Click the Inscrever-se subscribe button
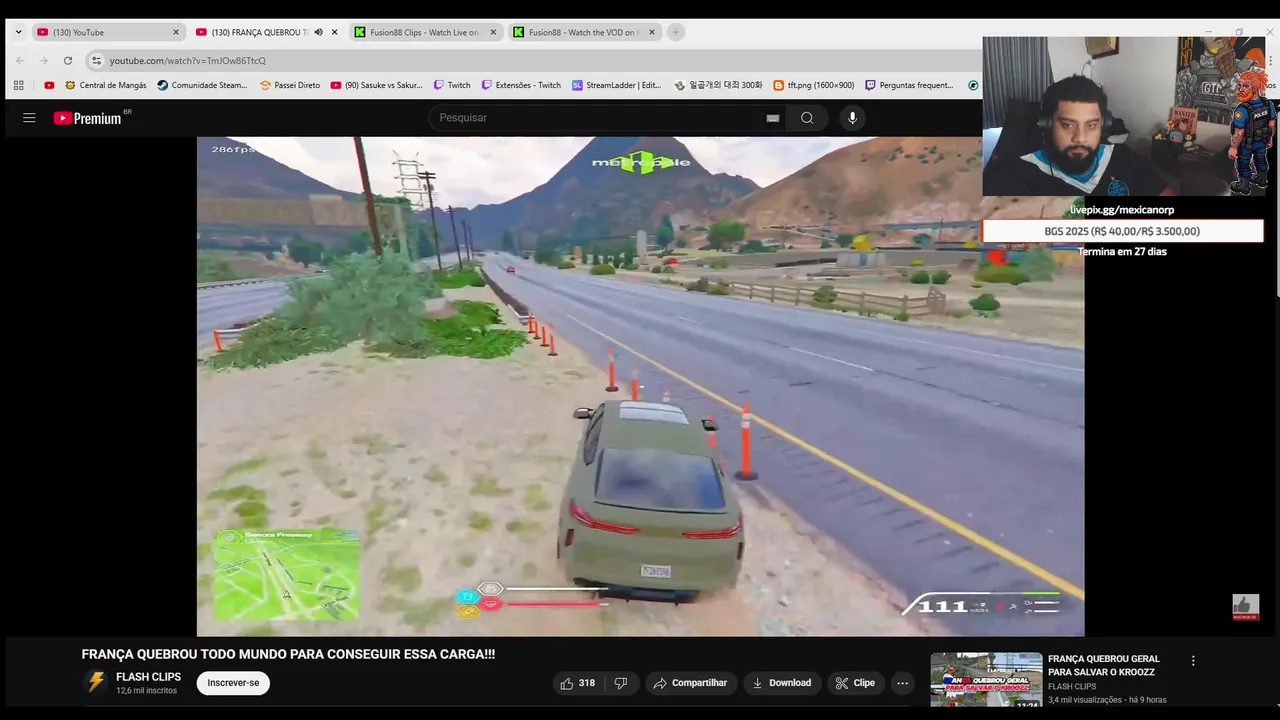Image resolution: width=1280 pixels, height=720 pixels. click(x=233, y=683)
